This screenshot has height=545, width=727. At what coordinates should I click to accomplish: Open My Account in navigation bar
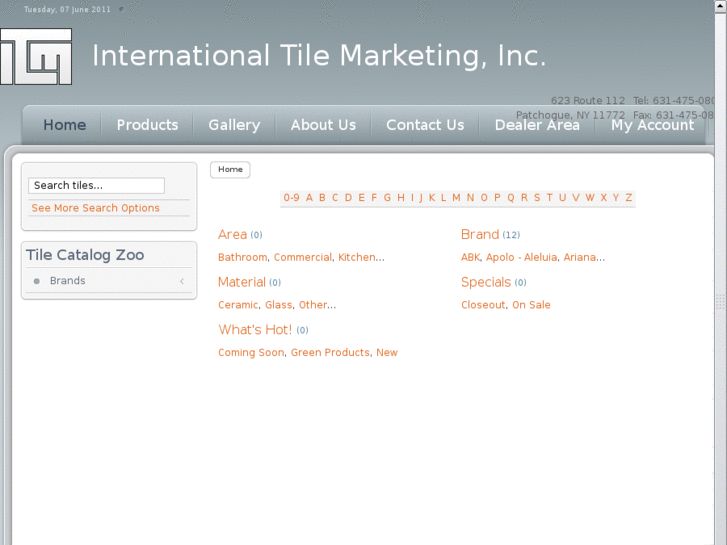pyautogui.click(x=652, y=125)
